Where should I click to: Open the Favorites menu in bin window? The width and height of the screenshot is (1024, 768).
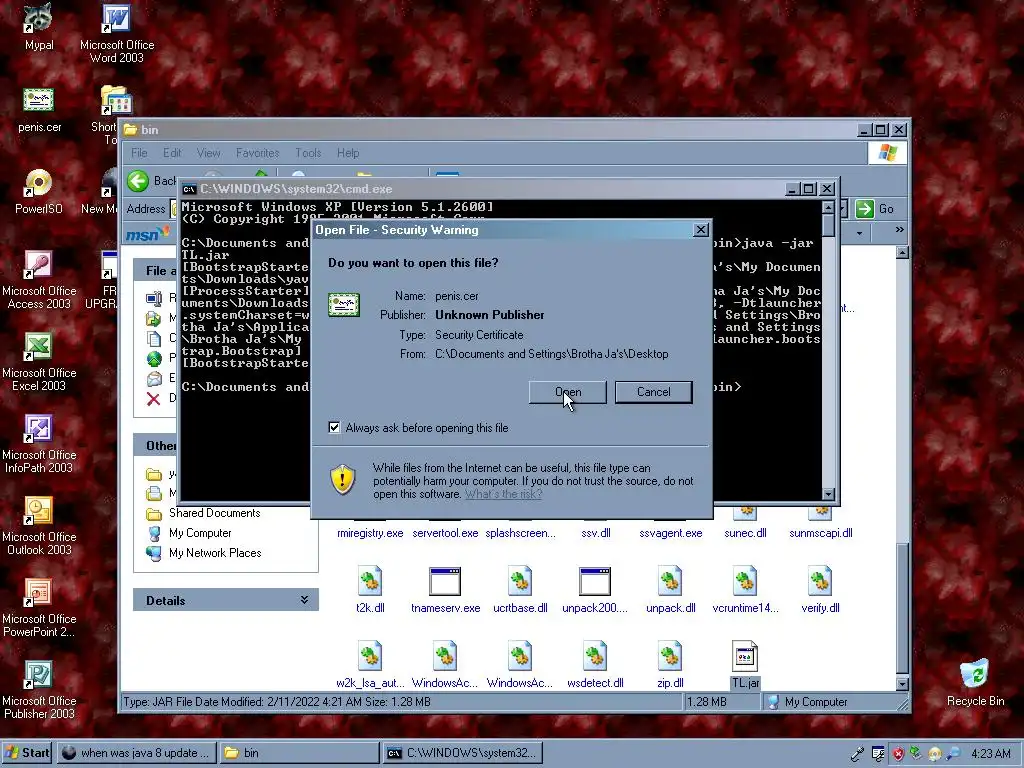coord(257,153)
